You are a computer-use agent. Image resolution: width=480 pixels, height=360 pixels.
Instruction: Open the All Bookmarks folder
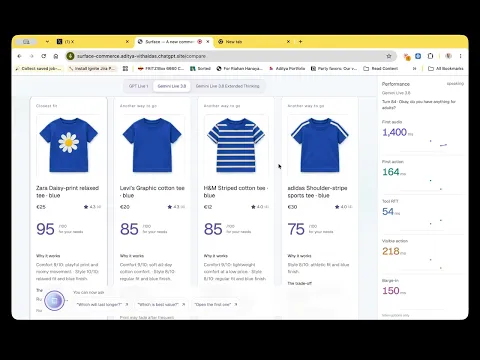point(446,68)
